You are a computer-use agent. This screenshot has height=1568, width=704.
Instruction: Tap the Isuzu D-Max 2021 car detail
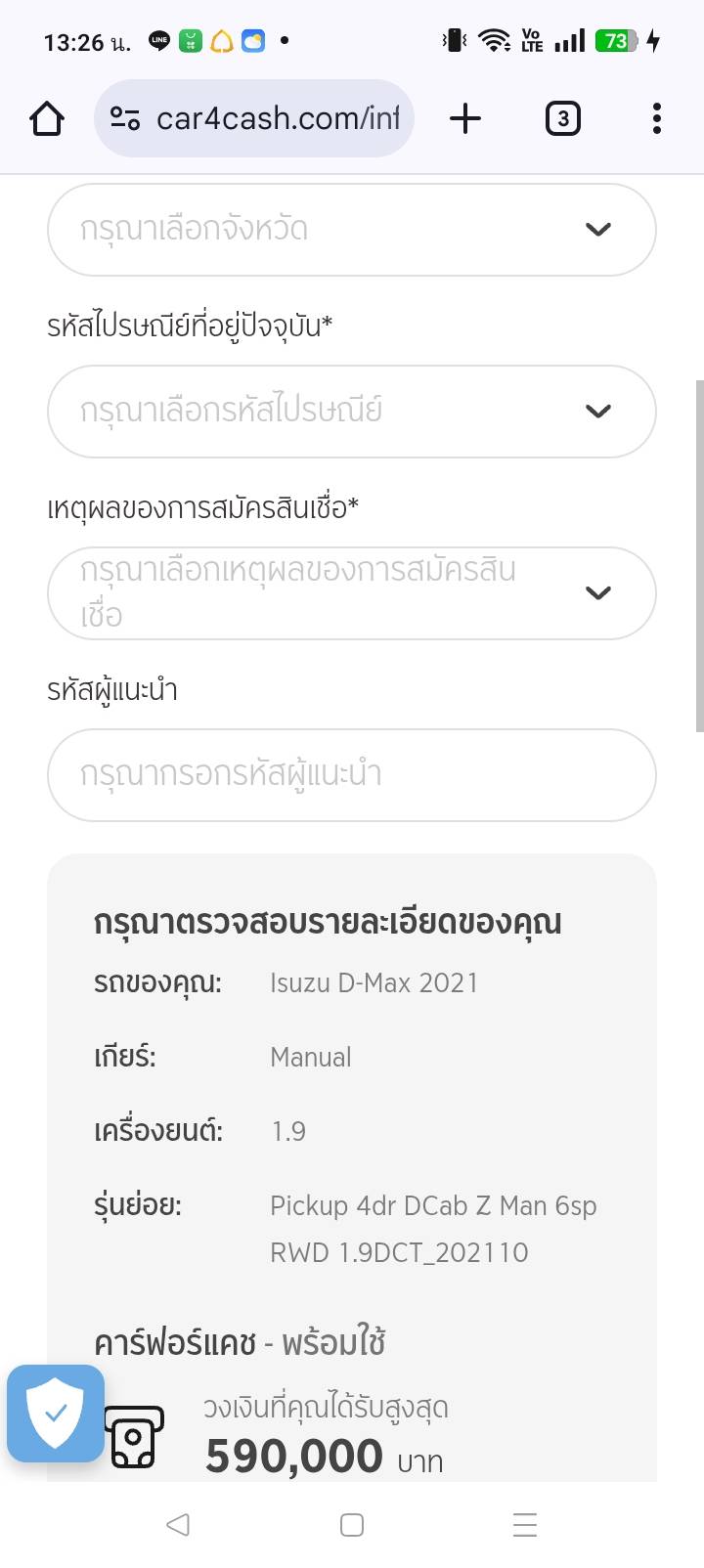[x=374, y=982]
